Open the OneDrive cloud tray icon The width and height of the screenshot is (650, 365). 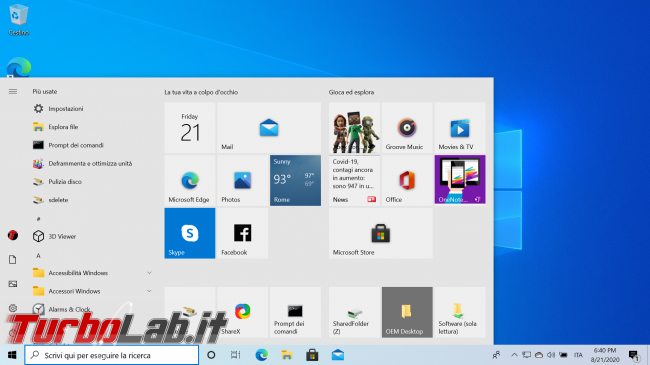tap(539, 355)
